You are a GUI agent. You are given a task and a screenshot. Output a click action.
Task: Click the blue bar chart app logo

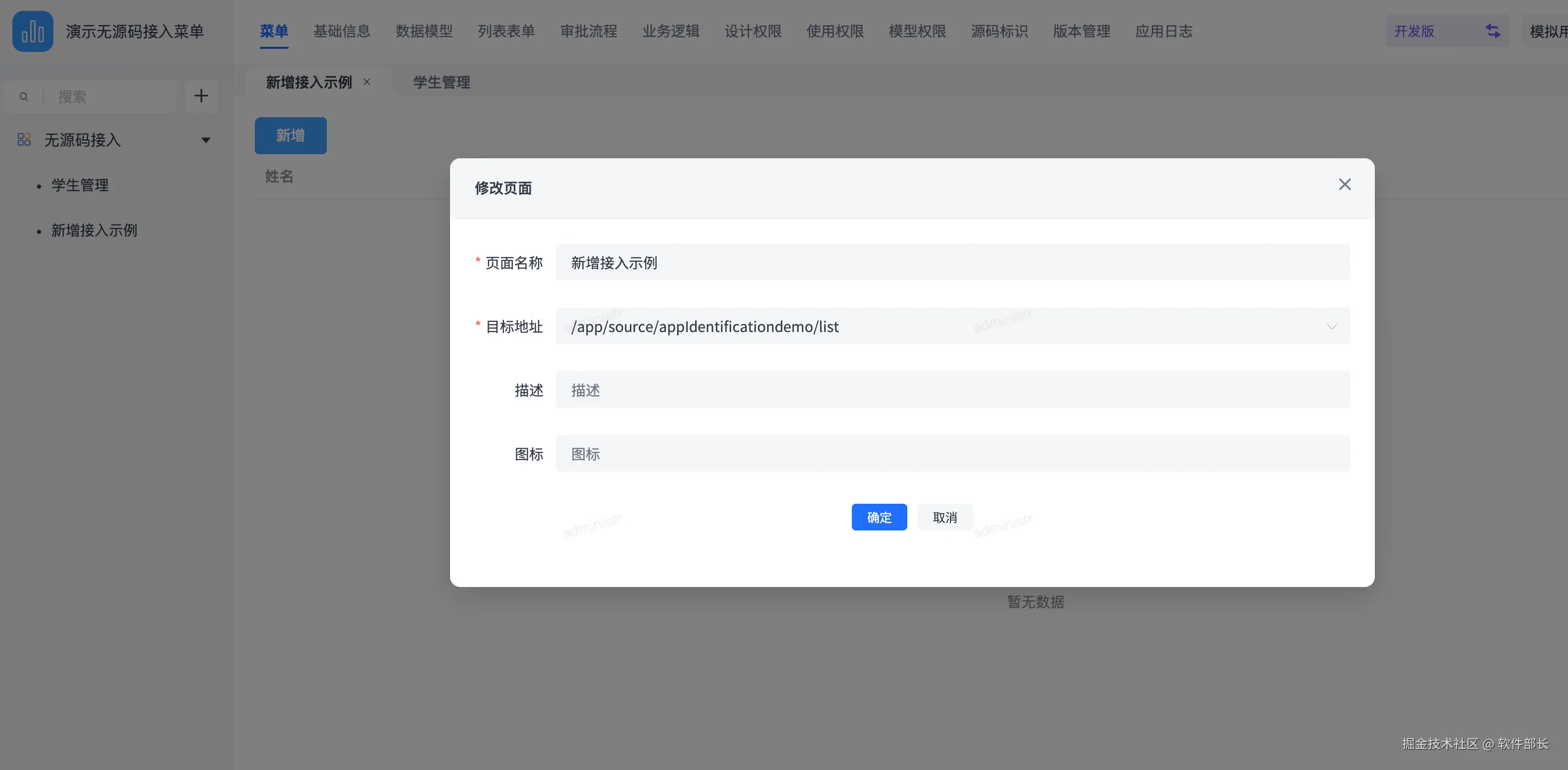[x=33, y=31]
